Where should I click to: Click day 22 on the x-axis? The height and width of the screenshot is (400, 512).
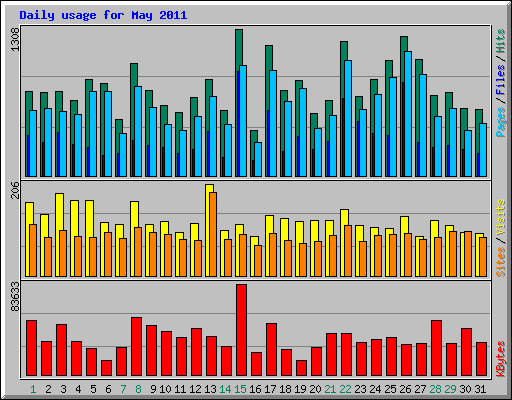345,389
